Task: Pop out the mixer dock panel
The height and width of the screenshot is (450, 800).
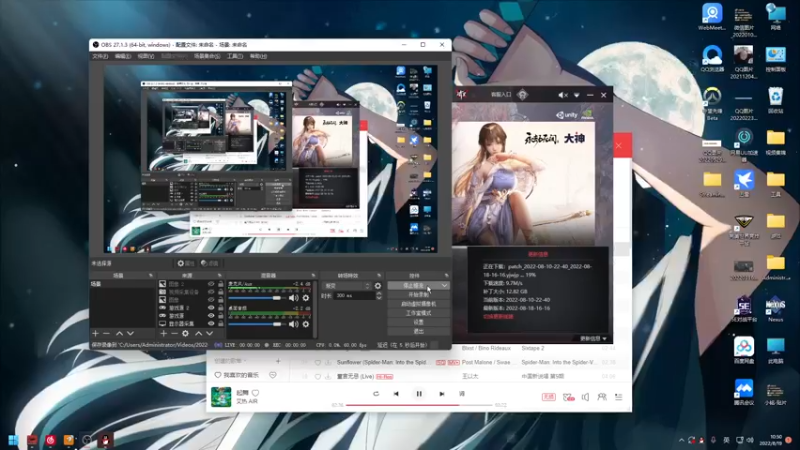Action: (313, 276)
